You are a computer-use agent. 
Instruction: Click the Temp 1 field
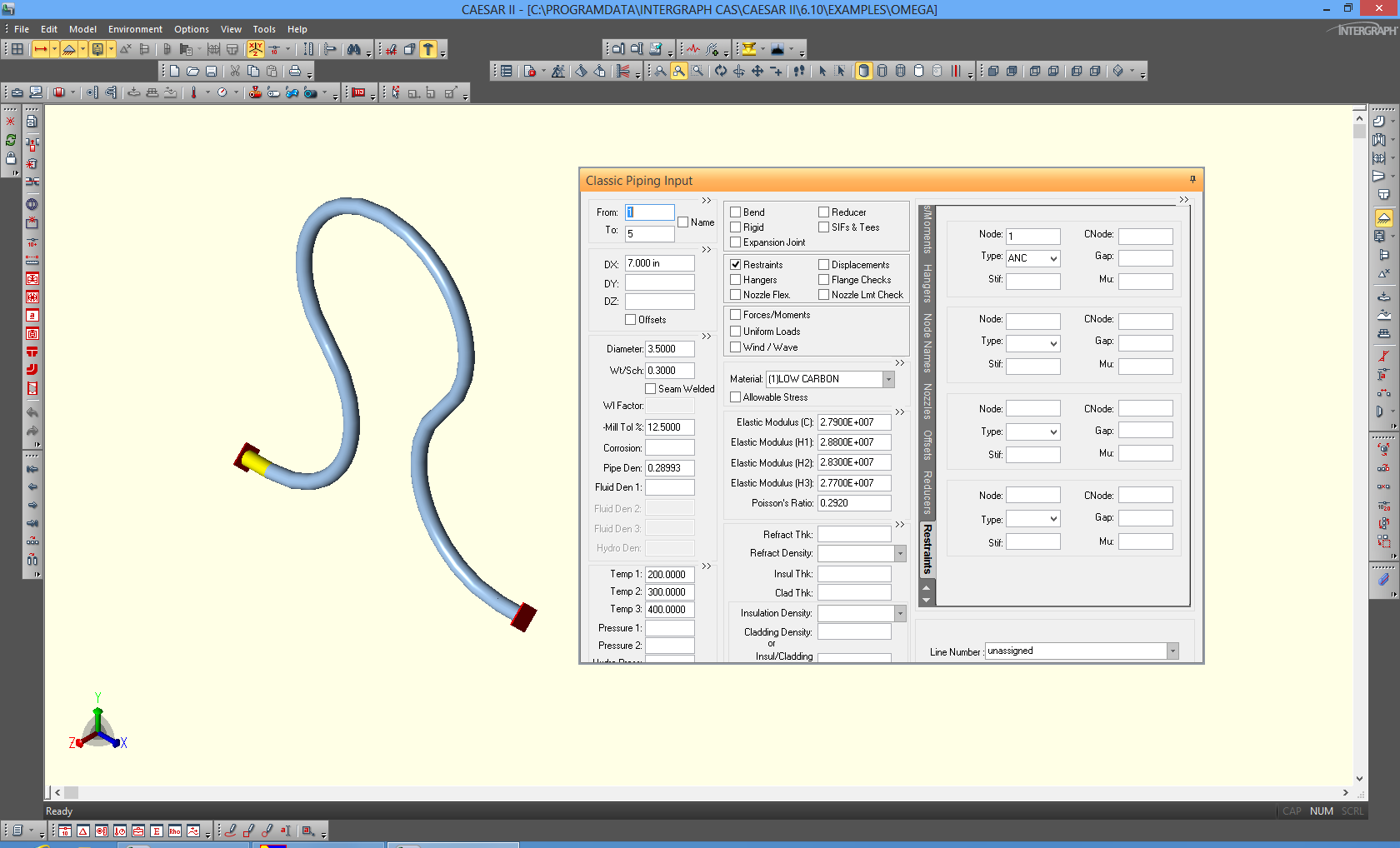coord(670,575)
